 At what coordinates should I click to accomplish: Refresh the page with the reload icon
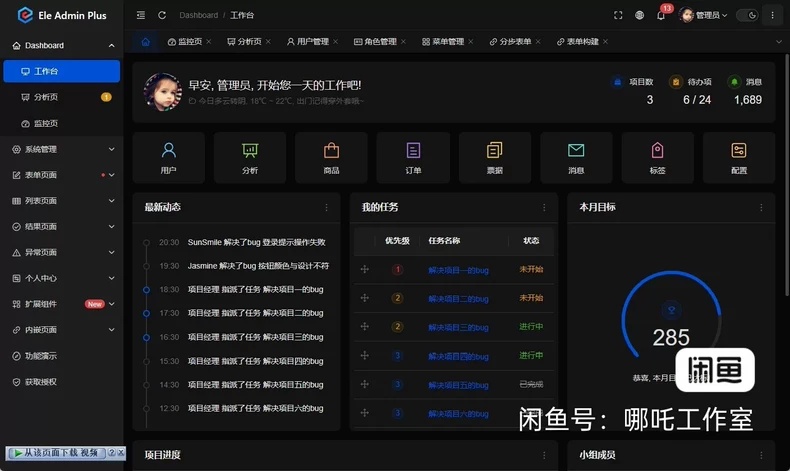162,15
